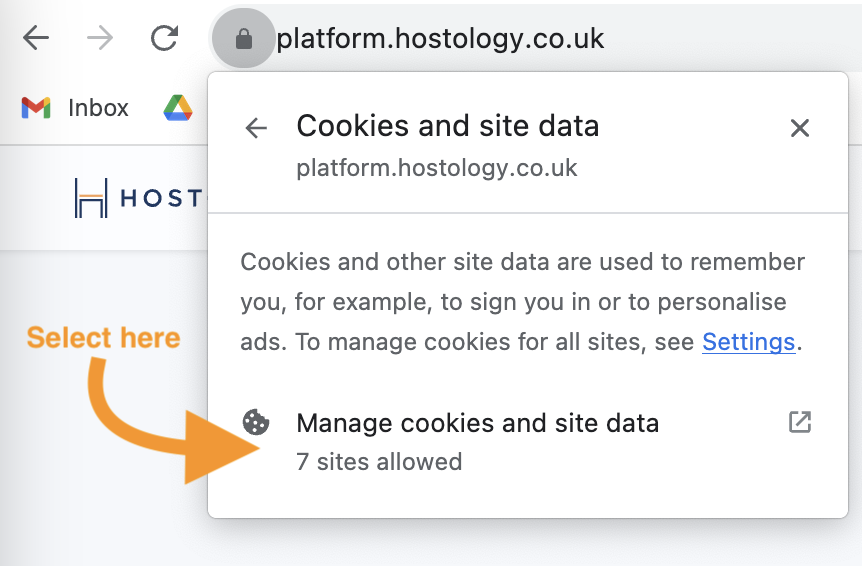Click the platform.hostology.co.uk text under popup heading
862x566 pixels.
(x=437, y=167)
